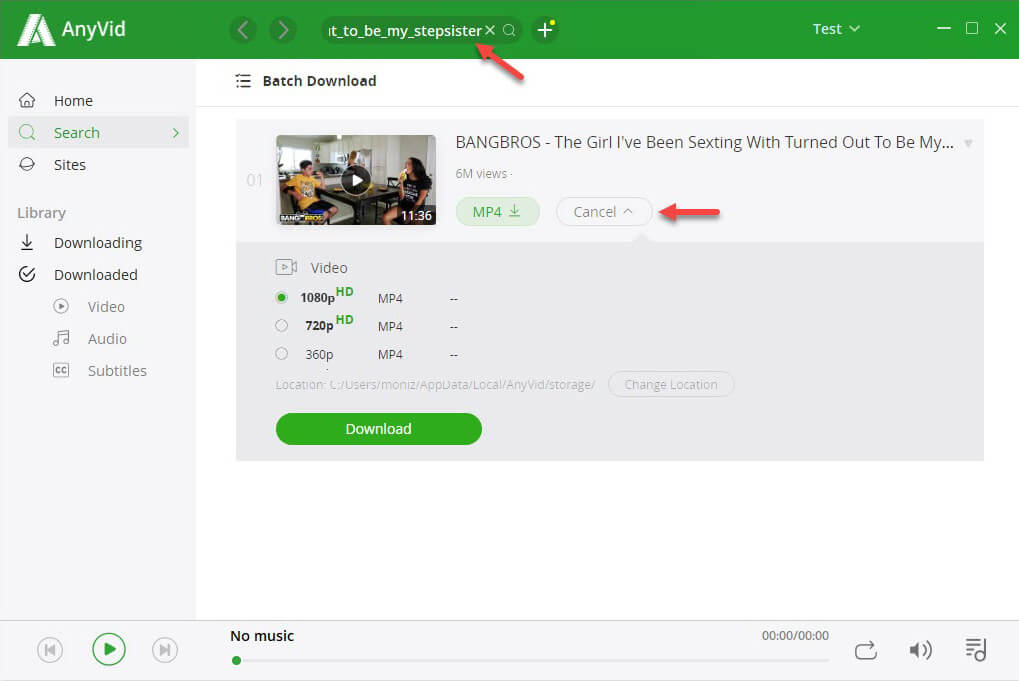
Task: Click the 6M views text
Action: [x=481, y=173]
